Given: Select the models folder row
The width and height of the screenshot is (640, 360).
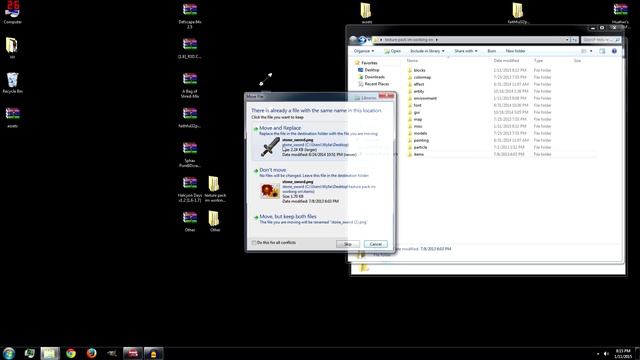Looking at the screenshot, I should coord(502,133).
